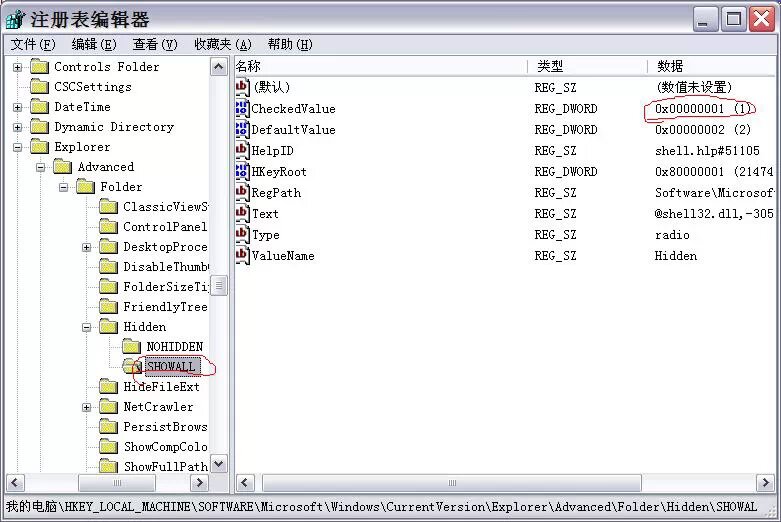Click the CSCSettings folder icon
Viewport: 781px width, 522px height.
40,87
